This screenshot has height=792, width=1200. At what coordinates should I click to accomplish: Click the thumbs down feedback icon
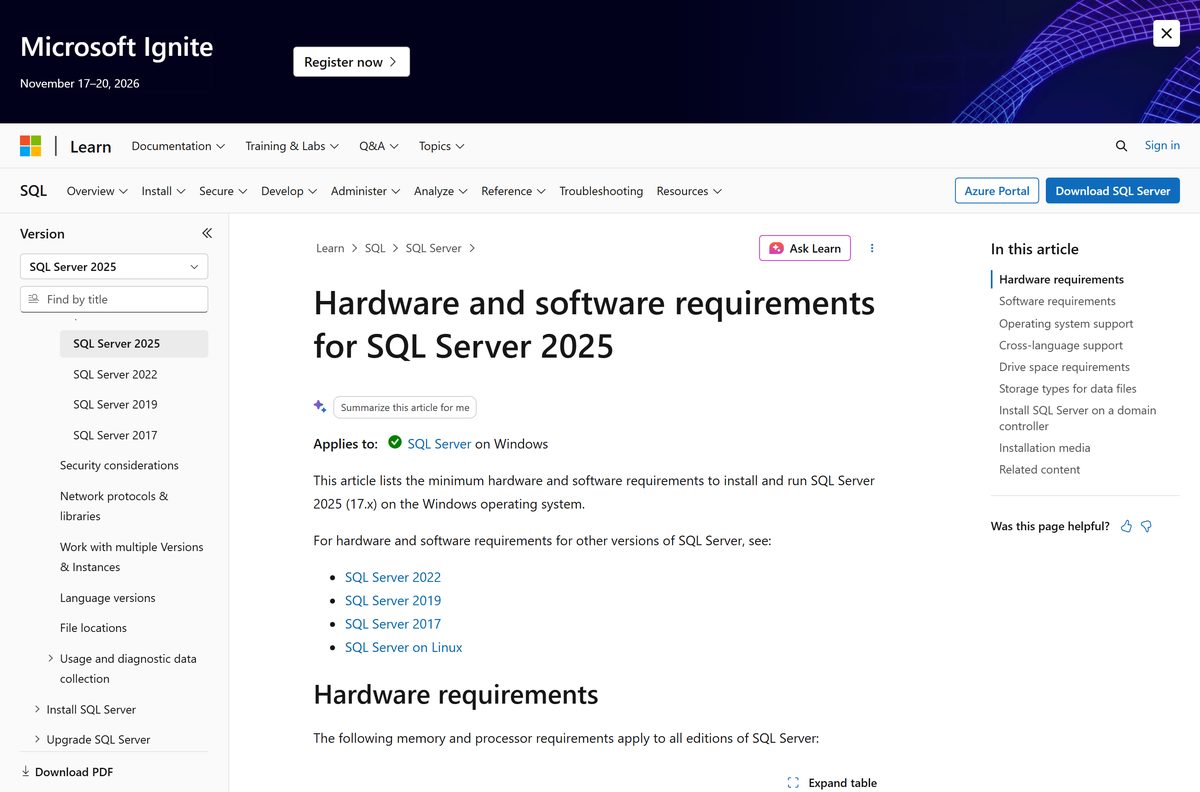coord(1146,526)
